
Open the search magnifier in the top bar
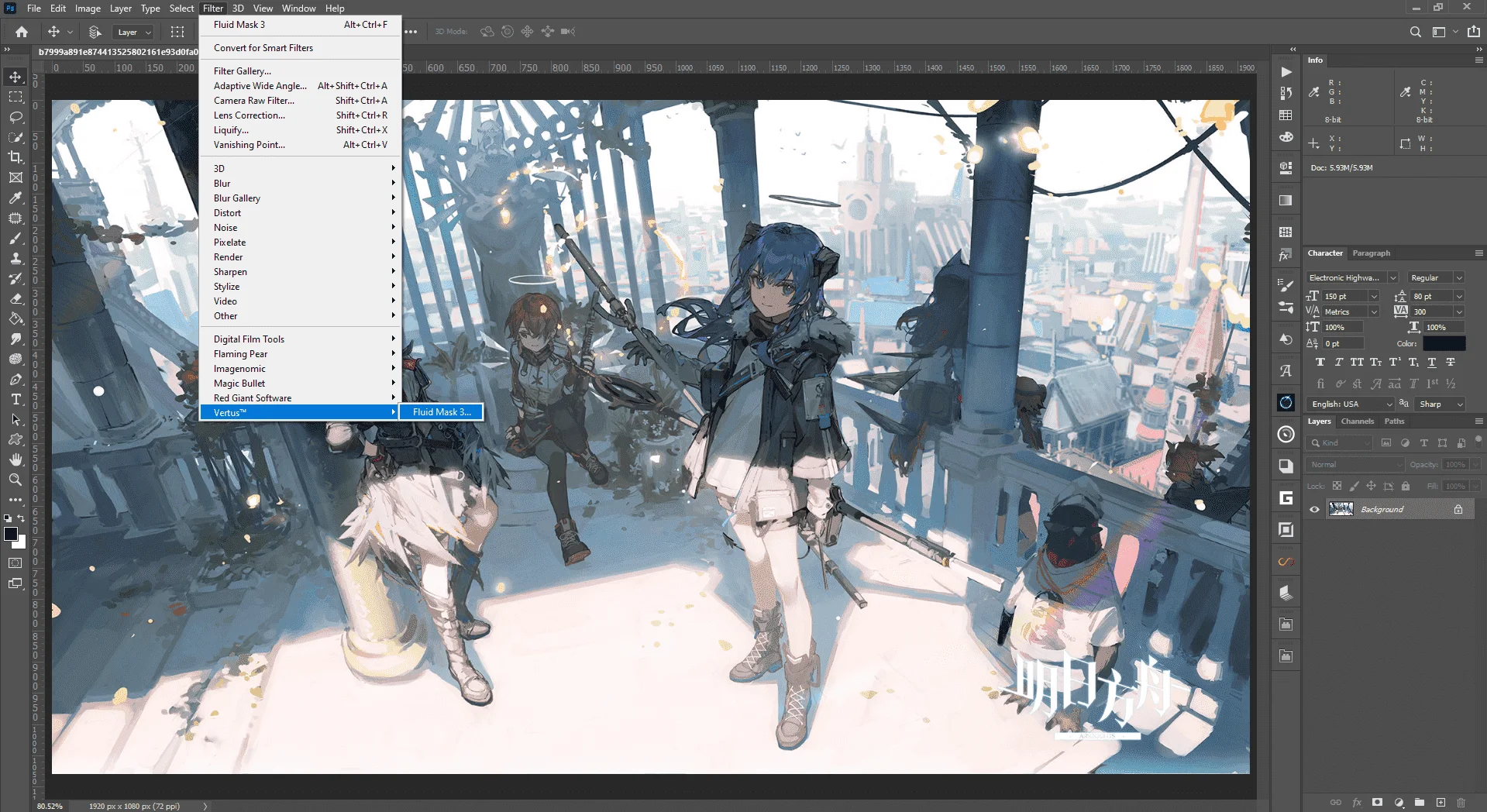click(1416, 32)
